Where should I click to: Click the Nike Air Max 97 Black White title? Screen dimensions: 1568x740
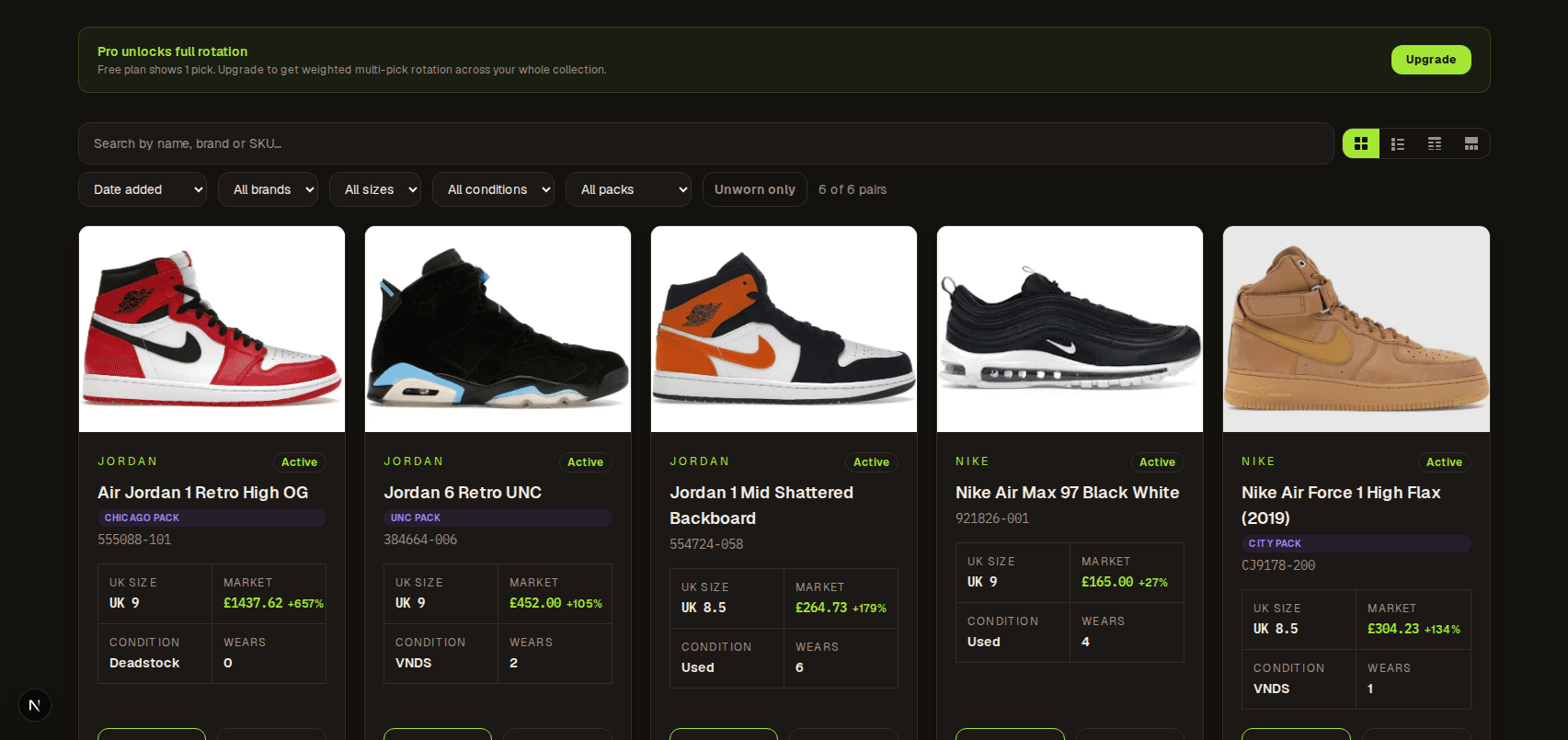point(1067,493)
